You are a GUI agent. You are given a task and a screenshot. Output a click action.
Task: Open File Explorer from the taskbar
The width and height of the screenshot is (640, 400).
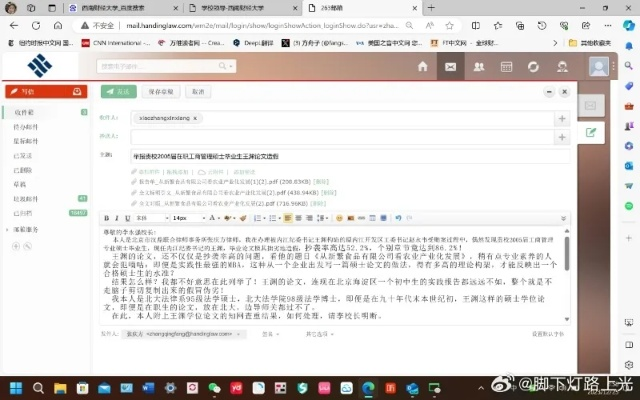(60, 388)
